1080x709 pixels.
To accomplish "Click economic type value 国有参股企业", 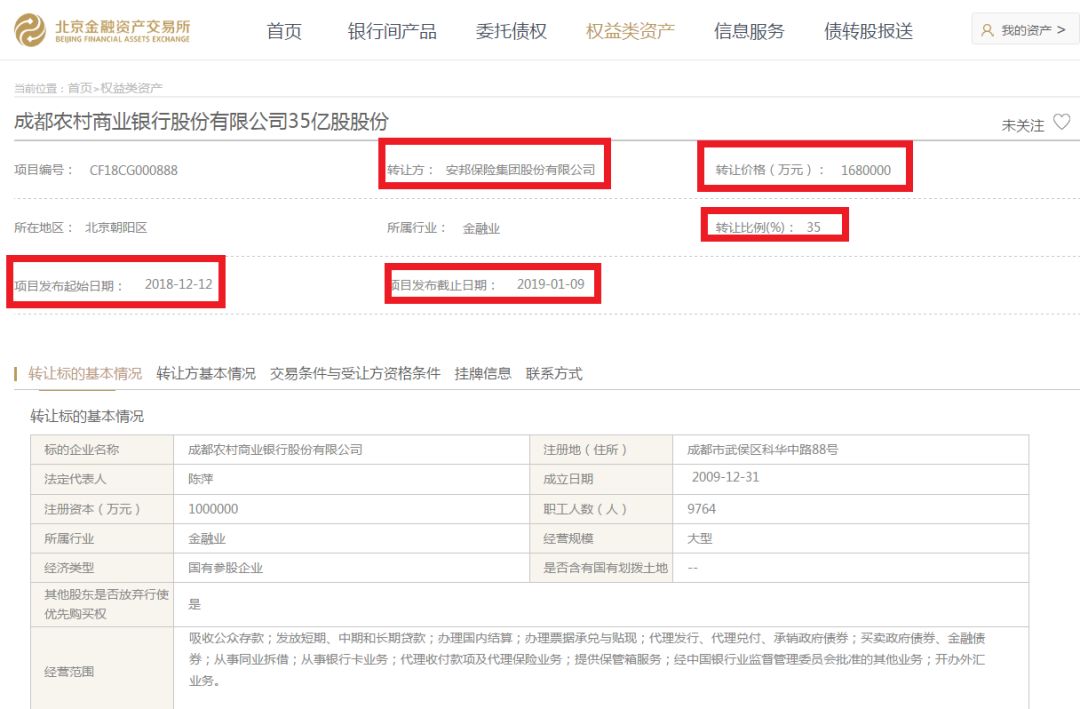I will click(x=225, y=568).
